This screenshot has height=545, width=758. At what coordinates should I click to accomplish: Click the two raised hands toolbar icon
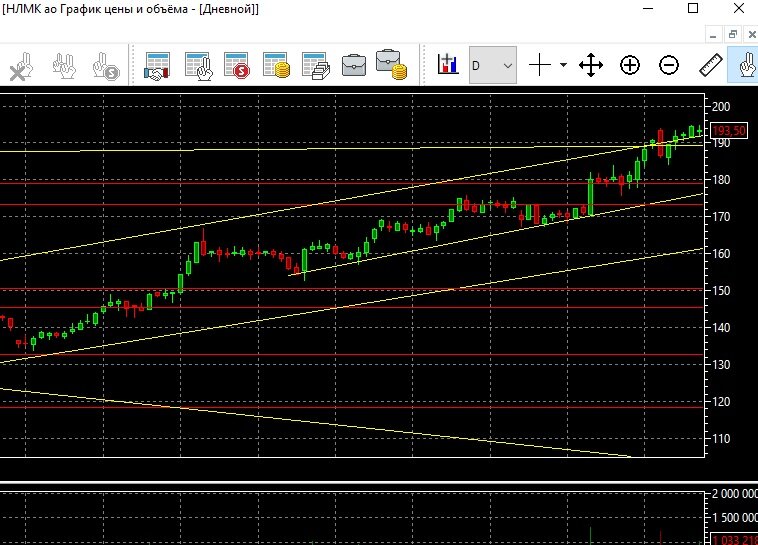[x=63, y=66]
